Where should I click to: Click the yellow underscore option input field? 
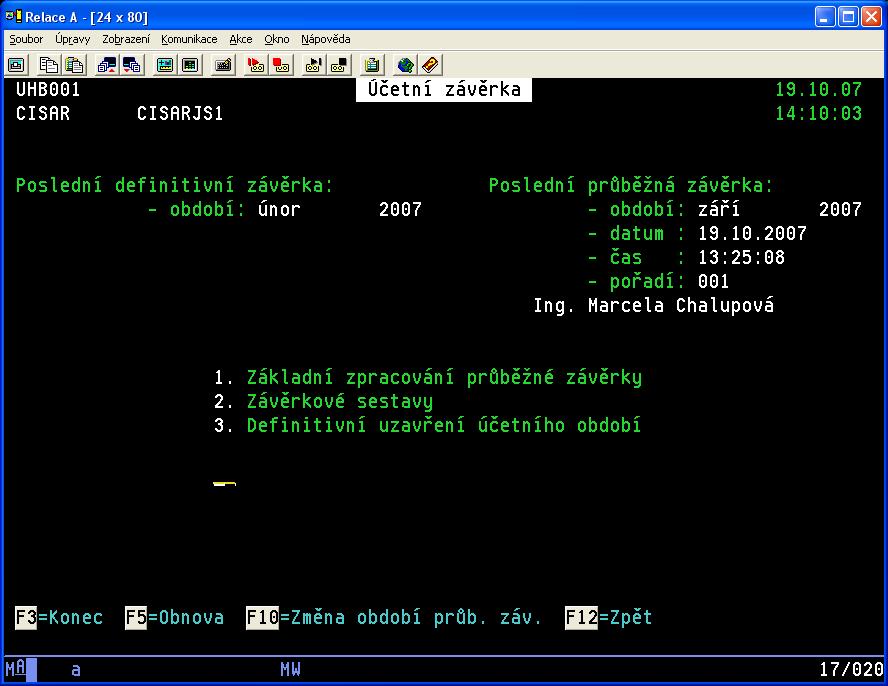tap(224, 484)
